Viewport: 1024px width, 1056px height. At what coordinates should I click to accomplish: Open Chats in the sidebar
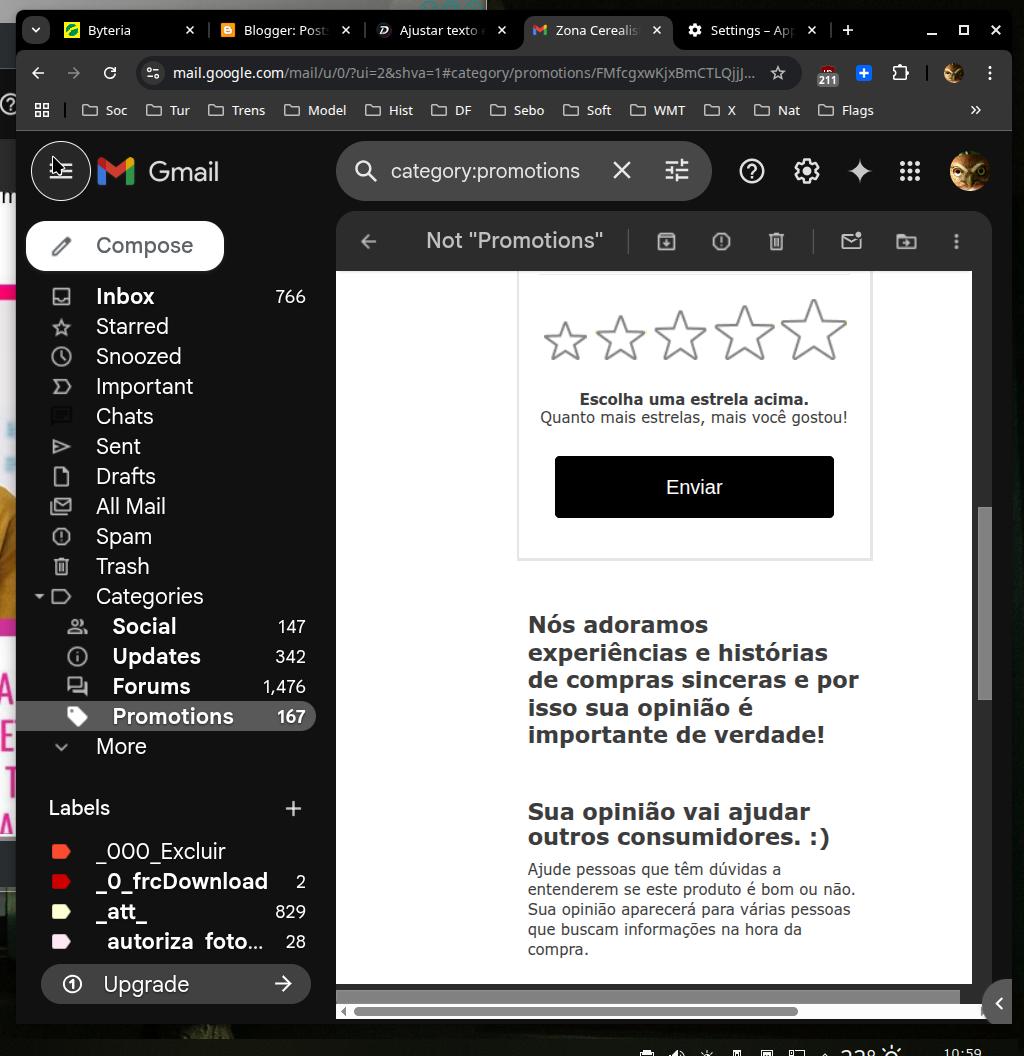click(x=166, y=416)
